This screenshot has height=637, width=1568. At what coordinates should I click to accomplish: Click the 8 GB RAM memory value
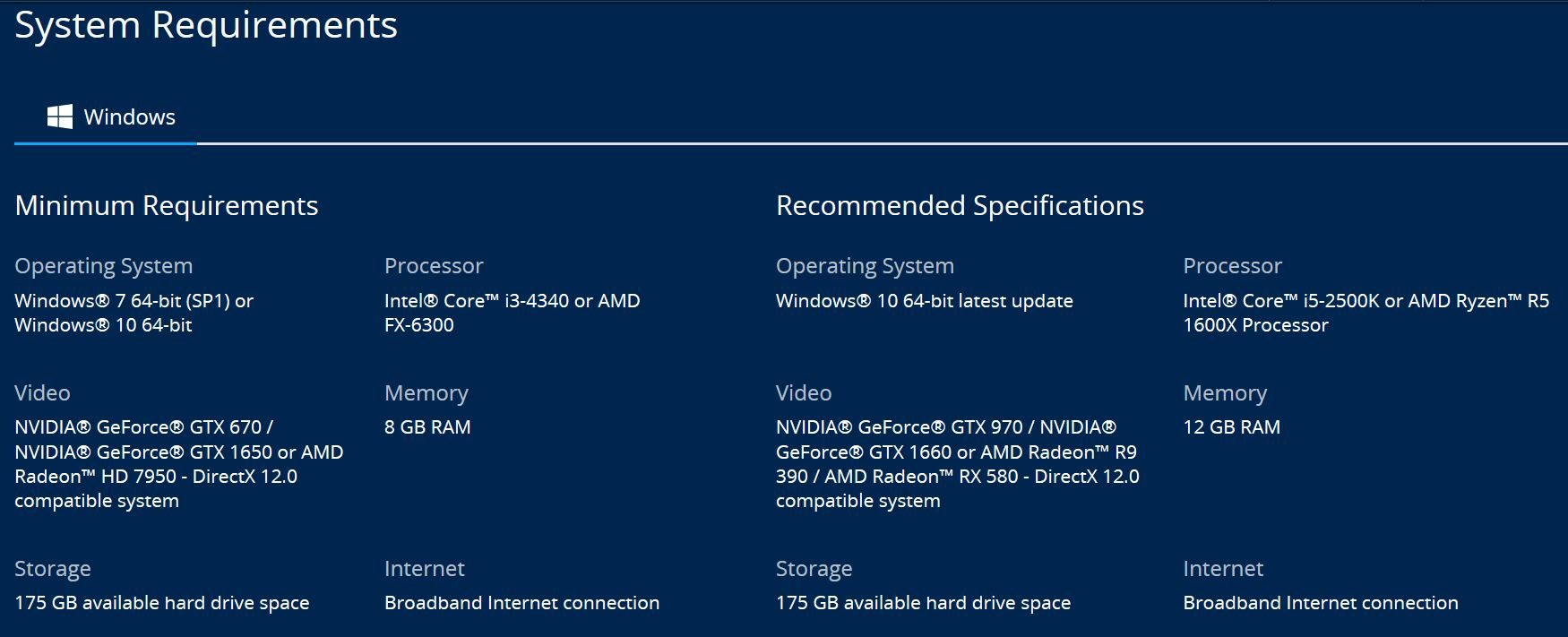427,427
